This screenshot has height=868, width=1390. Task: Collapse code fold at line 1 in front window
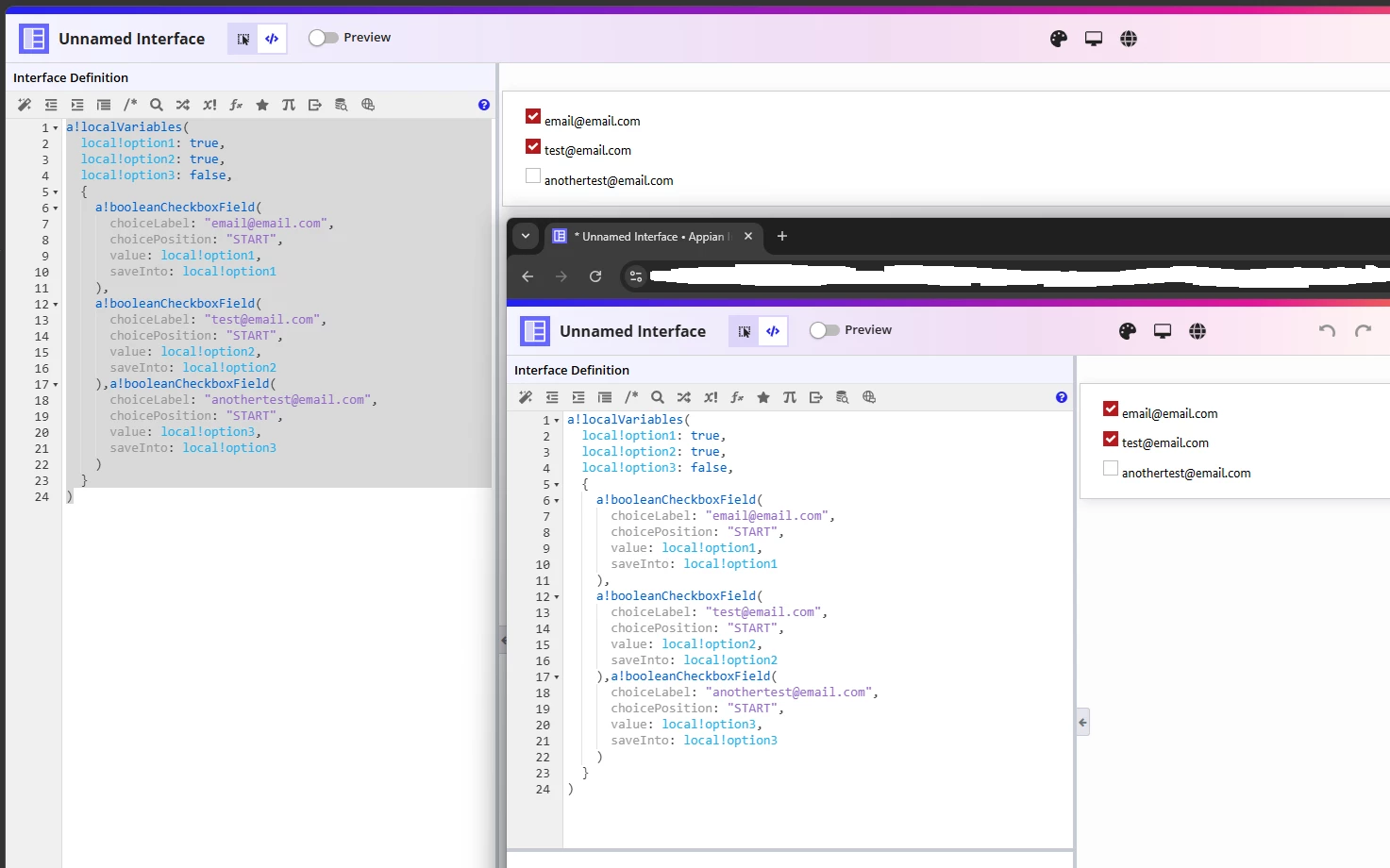pyautogui.click(x=557, y=421)
